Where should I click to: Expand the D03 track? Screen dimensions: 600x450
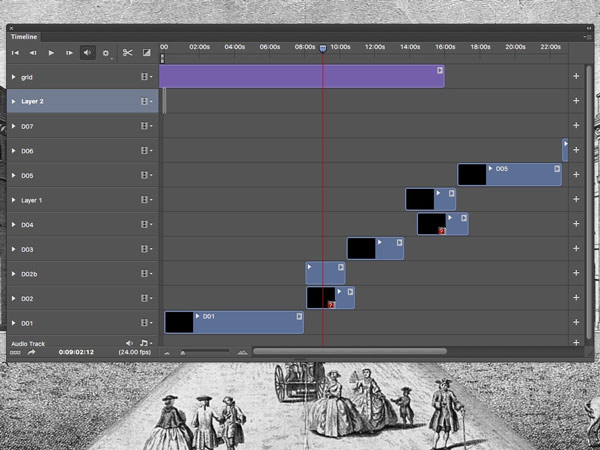point(13,249)
